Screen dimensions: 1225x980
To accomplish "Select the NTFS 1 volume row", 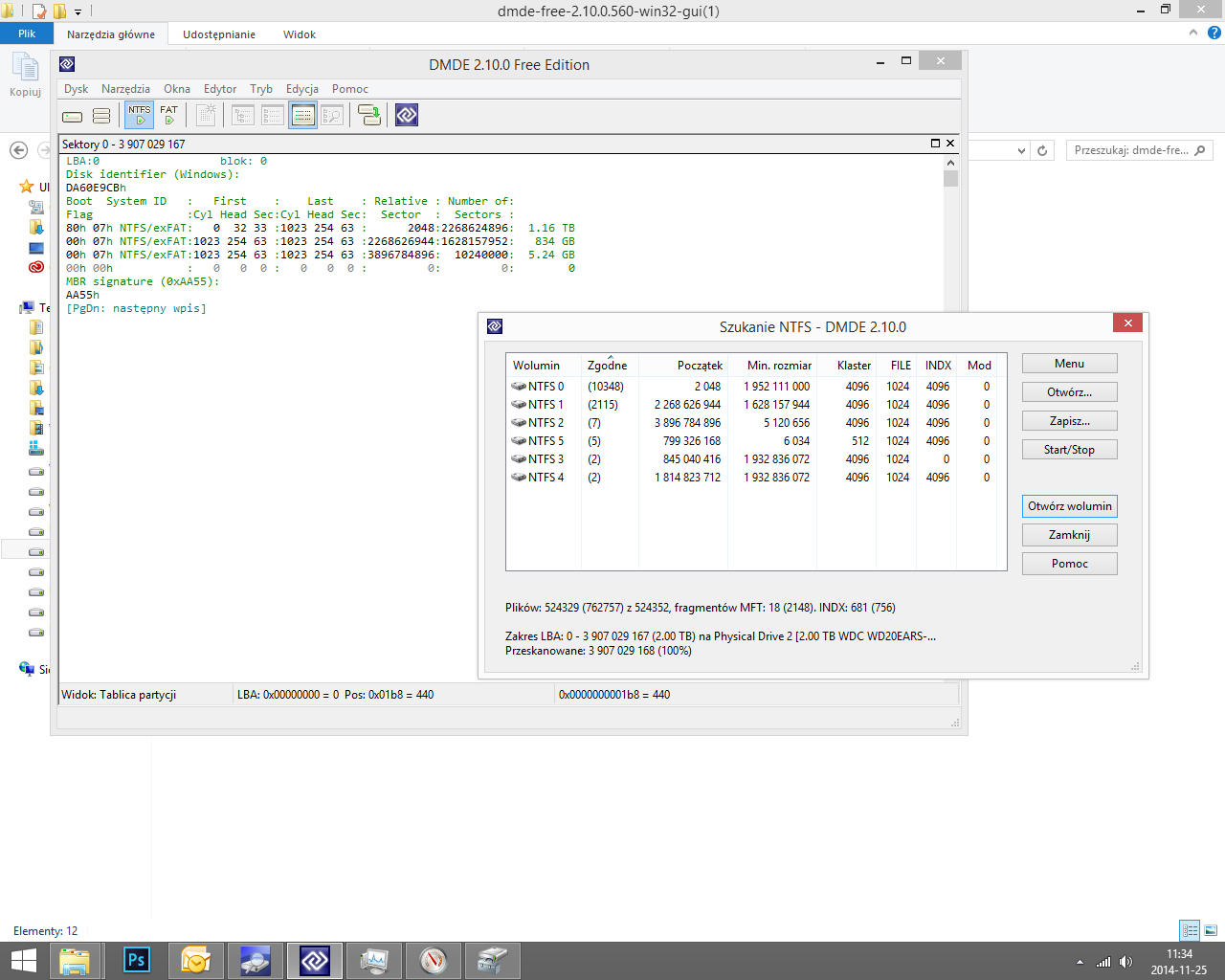I will [x=756, y=405].
